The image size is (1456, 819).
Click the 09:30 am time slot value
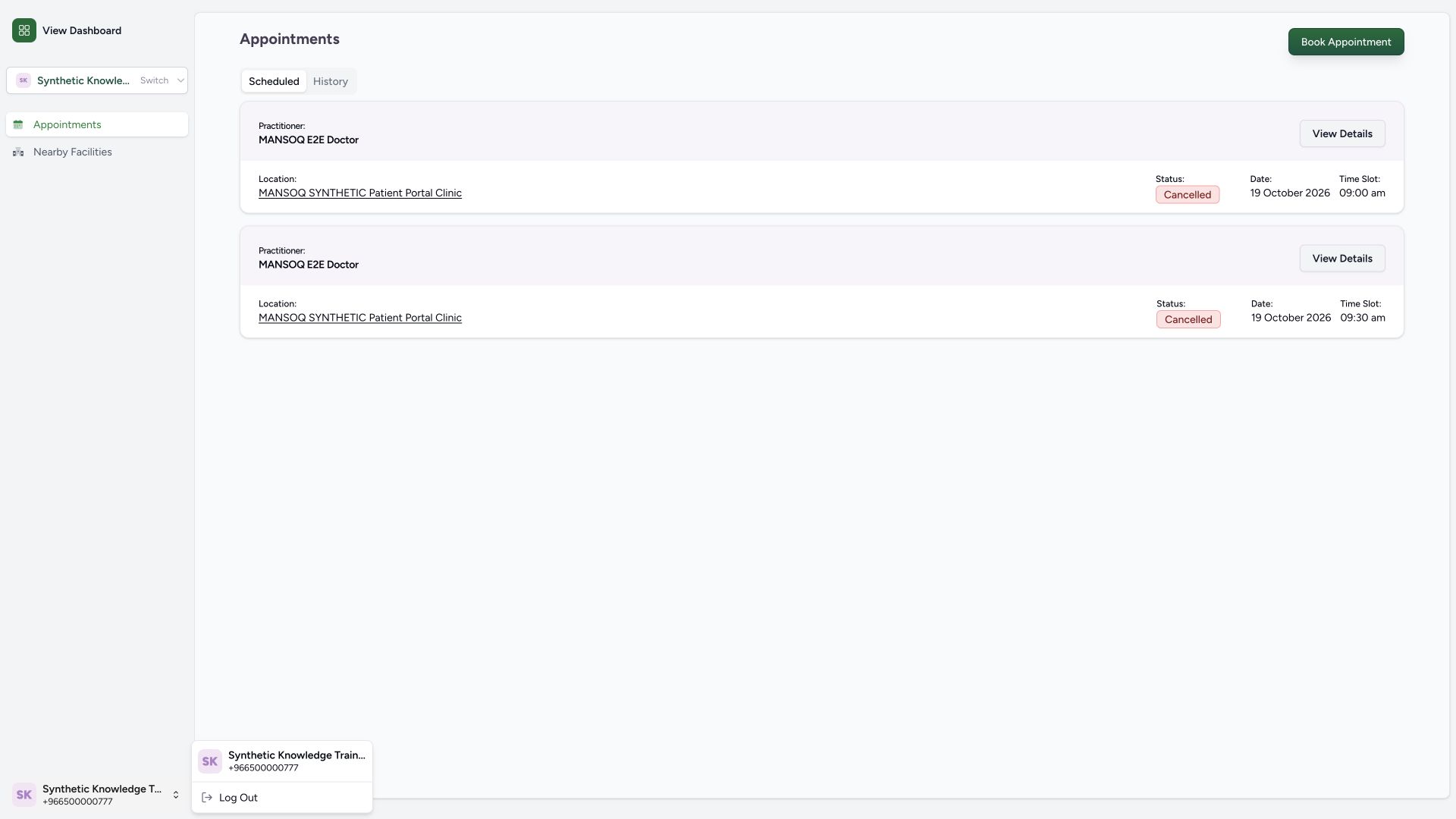pos(1363,318)
